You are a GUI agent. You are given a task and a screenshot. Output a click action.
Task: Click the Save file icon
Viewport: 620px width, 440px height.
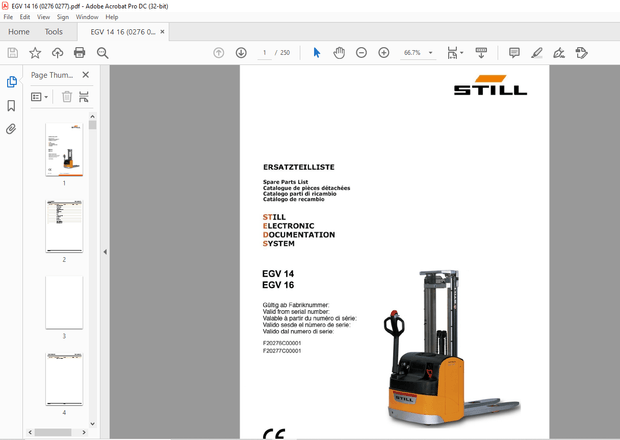click(13, 53)
